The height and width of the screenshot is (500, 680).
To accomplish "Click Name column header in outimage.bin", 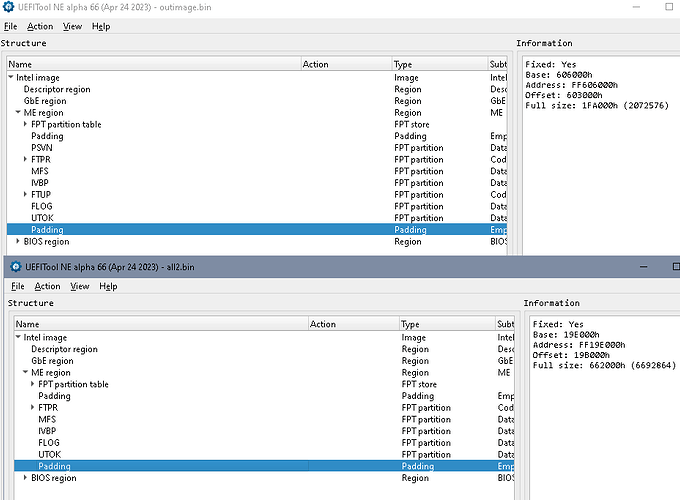I will 154,64.
